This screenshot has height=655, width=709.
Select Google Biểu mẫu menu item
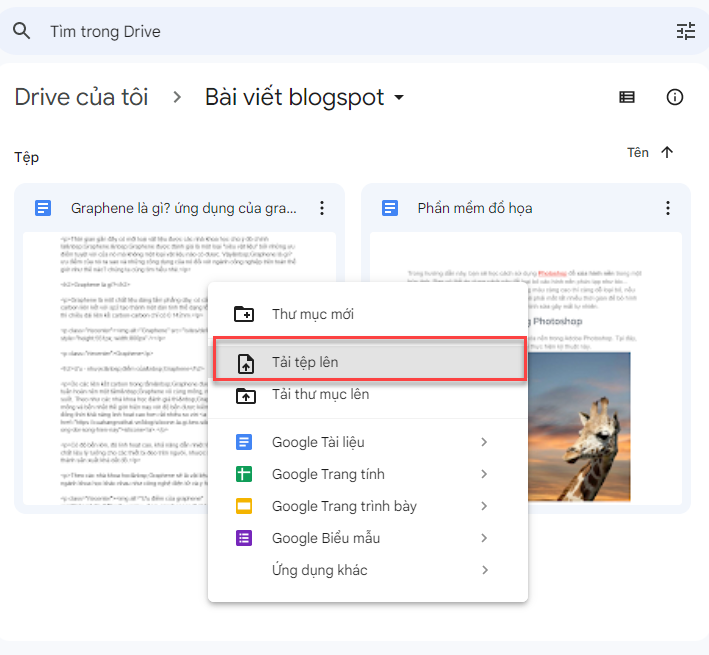pos(326,538)
